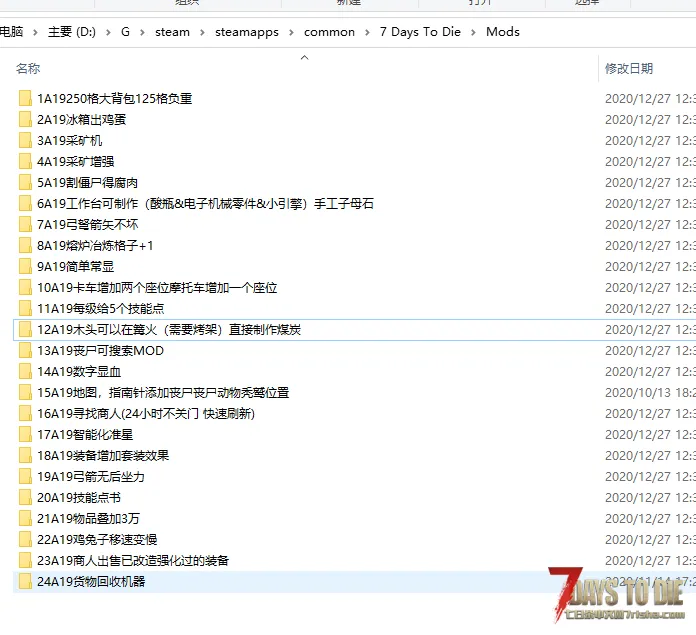Screen dimensions: 696x635
Task: Go to common folder in address bar
Action: tap(329, 32)
